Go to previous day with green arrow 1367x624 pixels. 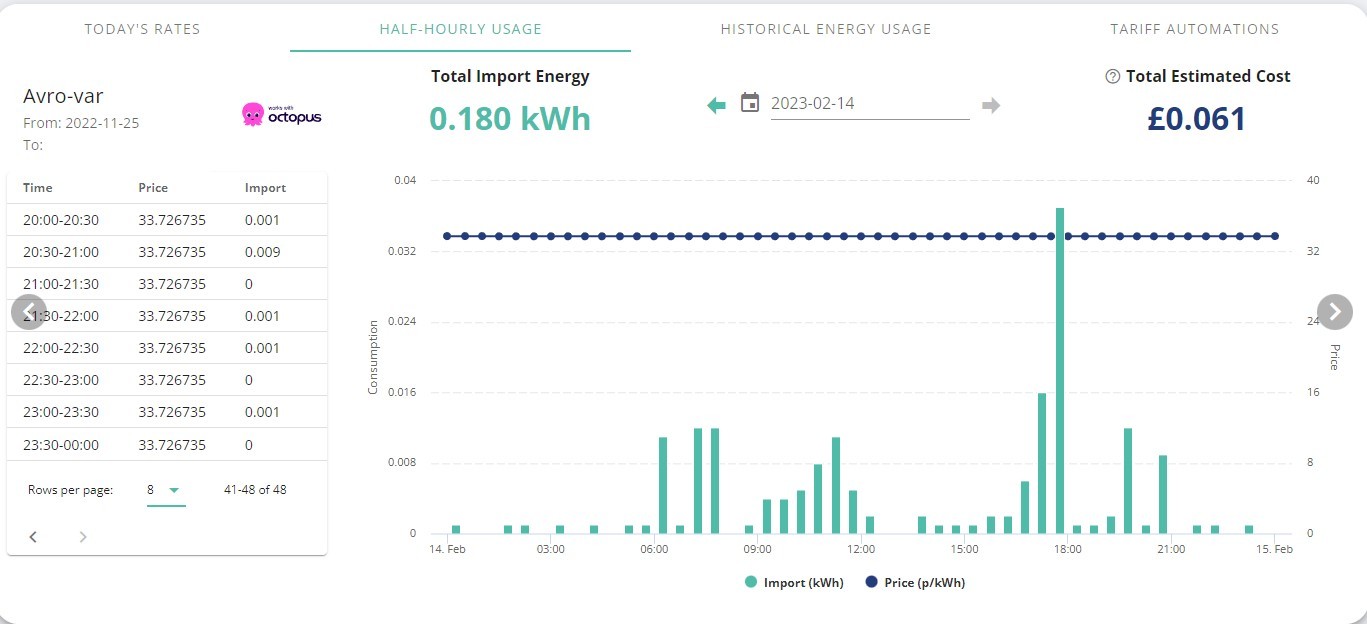[716, 105]
